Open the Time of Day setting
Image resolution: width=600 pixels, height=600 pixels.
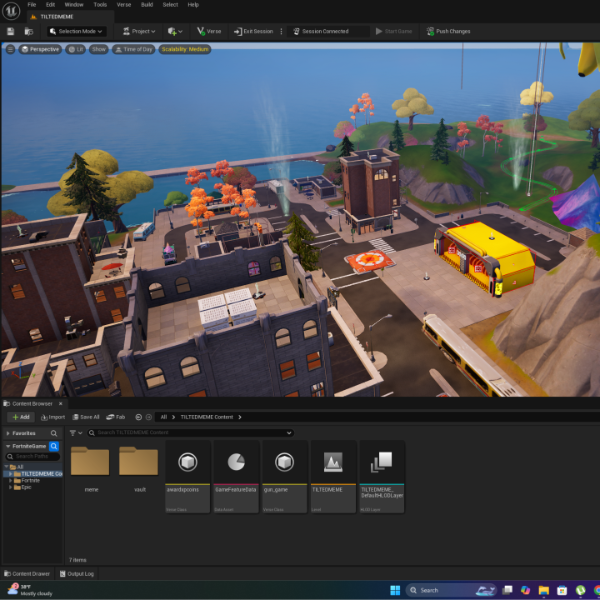(134, 49)
